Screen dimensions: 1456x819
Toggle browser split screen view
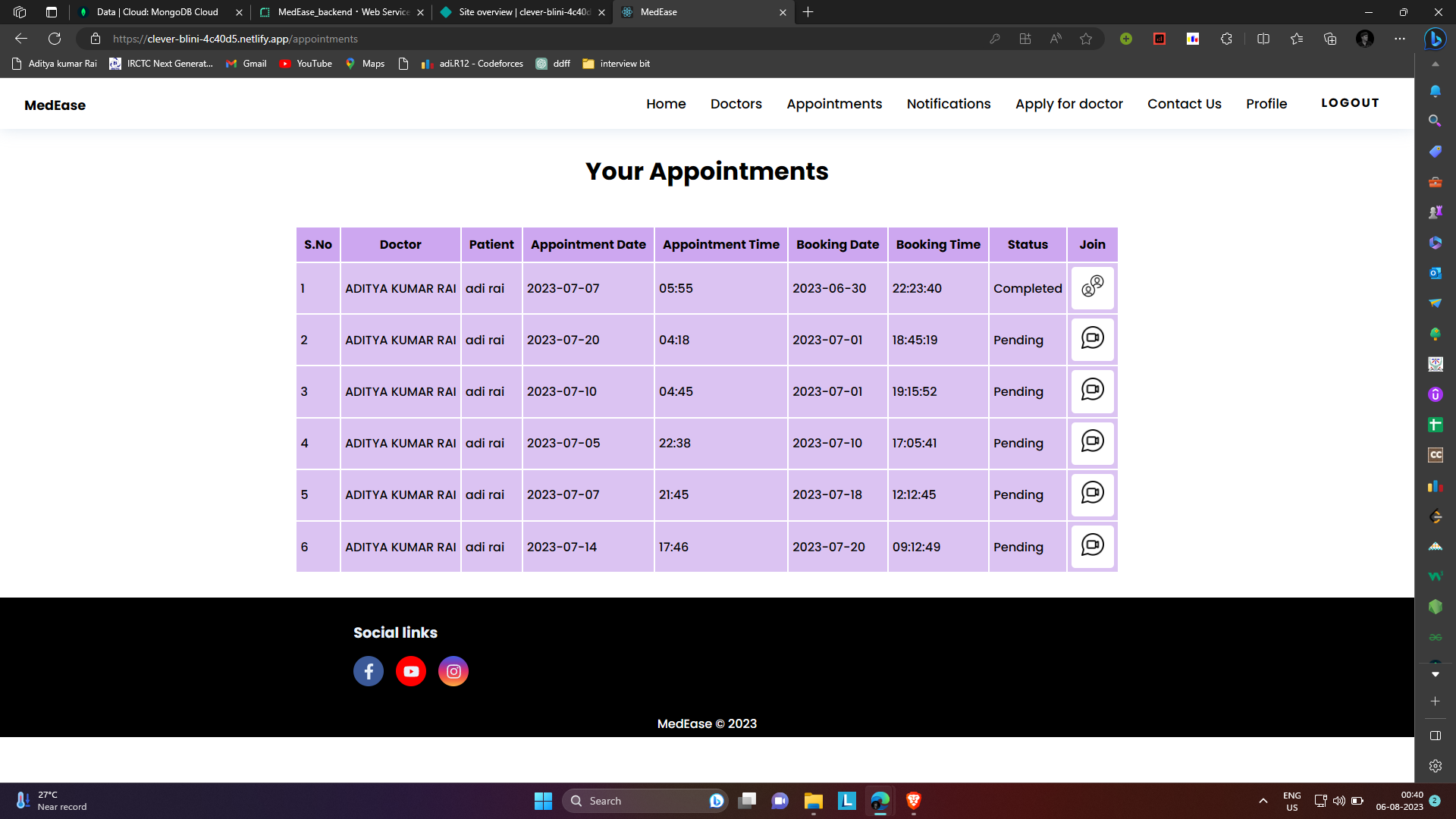pos(1263,39)
